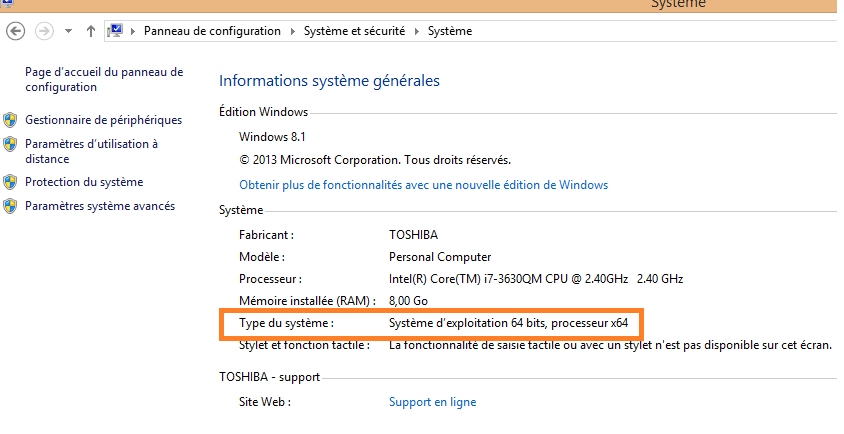Select Système et sécurité in the breadcrumb

click(354, 31)
